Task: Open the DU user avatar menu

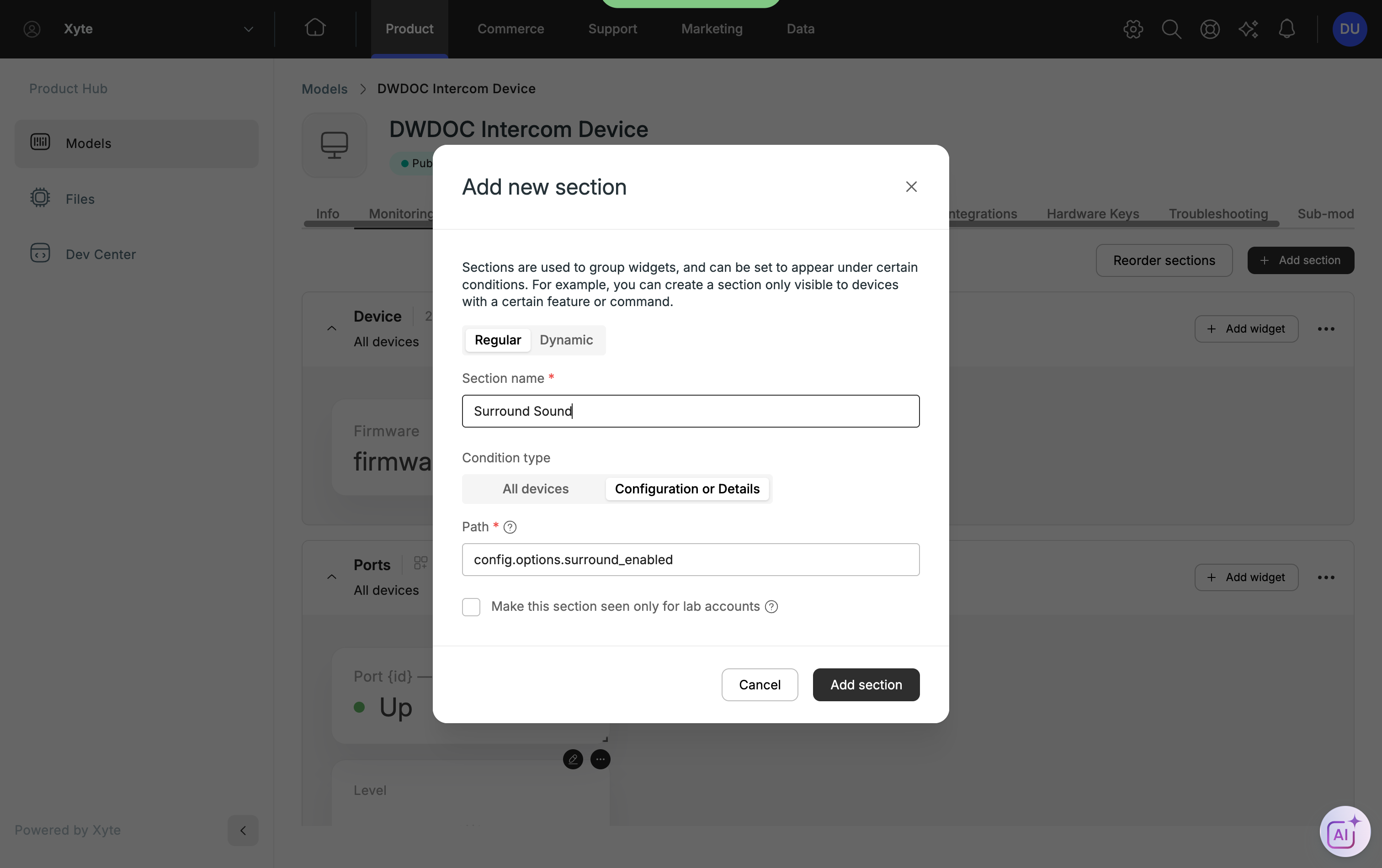Action: [1349, 29]
